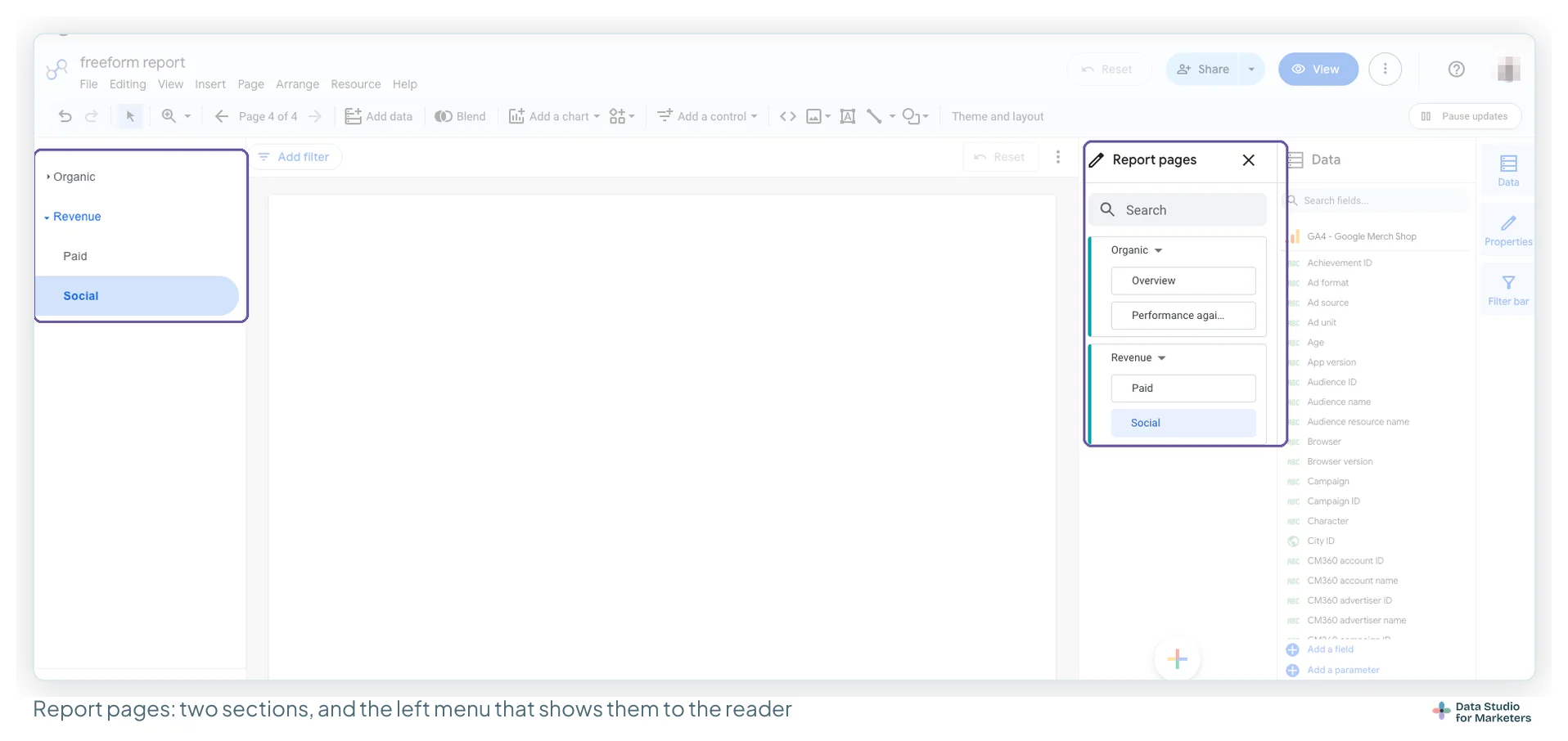Close the Report pages panel
Screen dimensions: 1568x741
(x=1249, y=160)
